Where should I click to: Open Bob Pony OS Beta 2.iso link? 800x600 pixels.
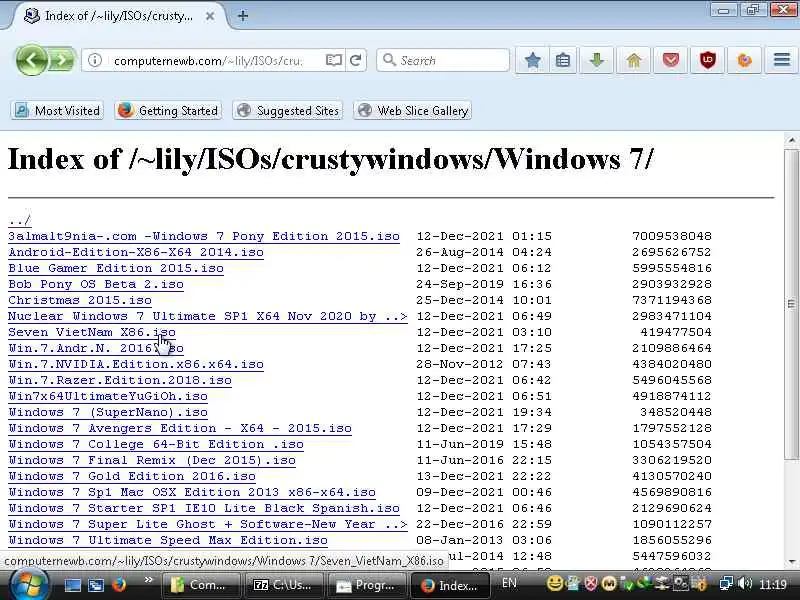(x=96, y=284)
